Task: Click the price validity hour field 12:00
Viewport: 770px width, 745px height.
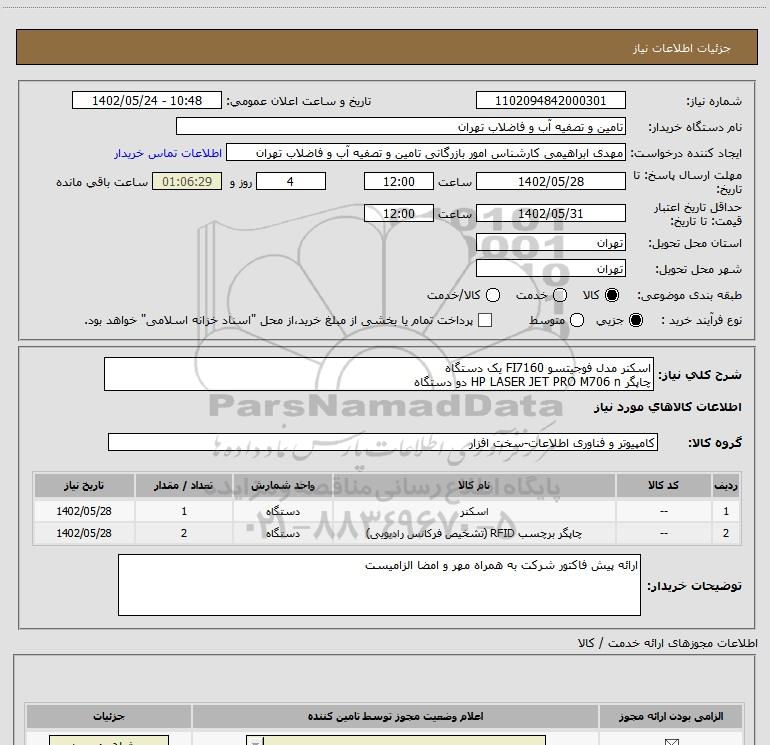Action: 399,213
